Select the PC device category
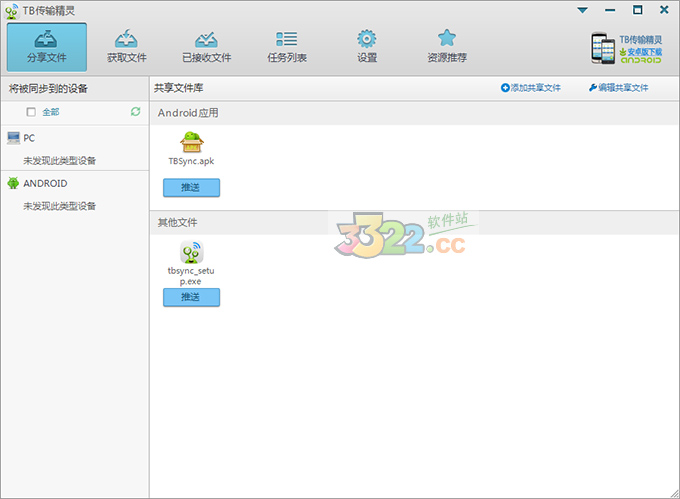Image resolution: width=680 pixels, height=499 pixels. click(21, 138)
